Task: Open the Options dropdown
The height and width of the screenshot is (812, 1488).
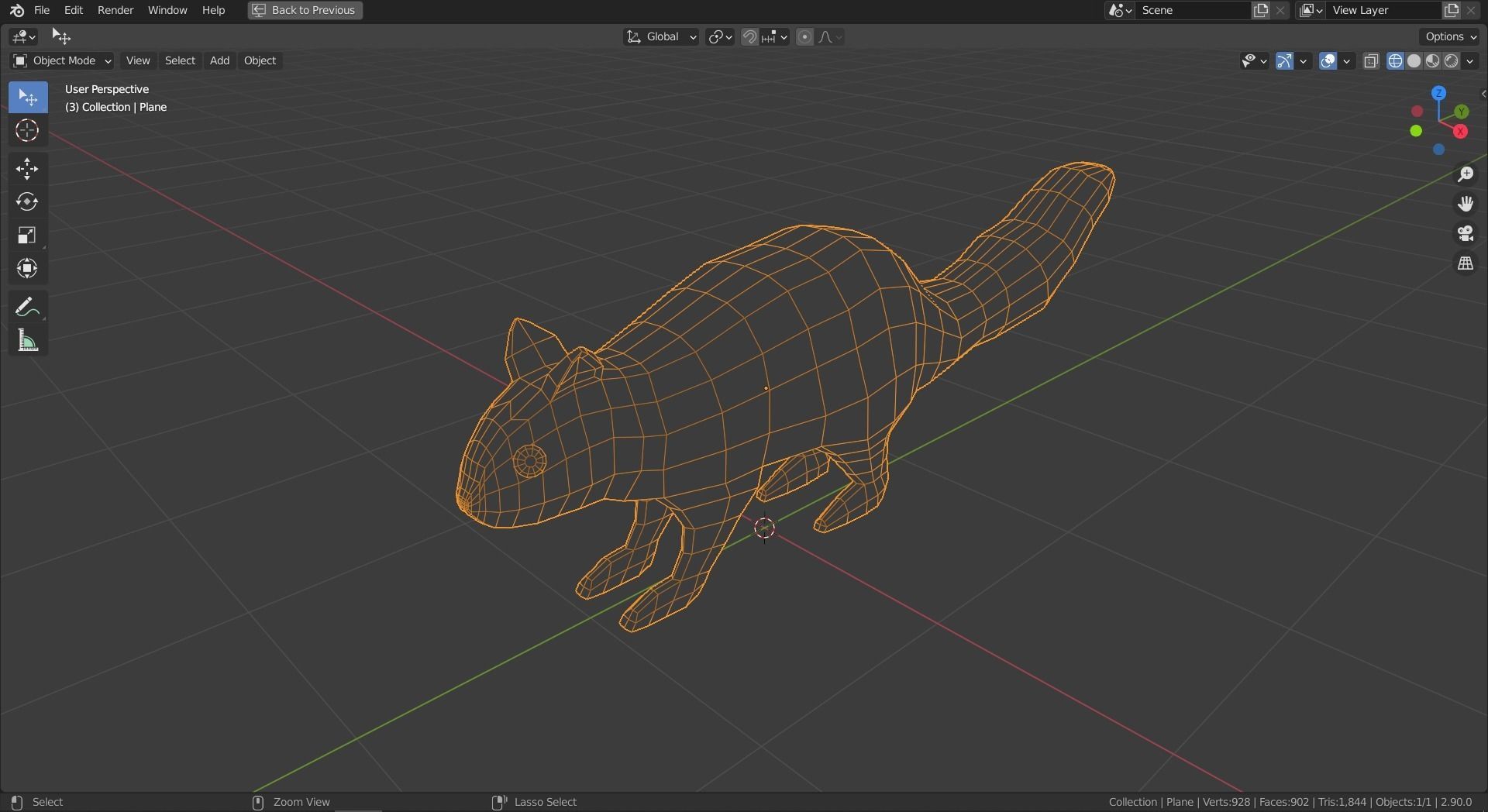Action: click(x=1451, y=36)
